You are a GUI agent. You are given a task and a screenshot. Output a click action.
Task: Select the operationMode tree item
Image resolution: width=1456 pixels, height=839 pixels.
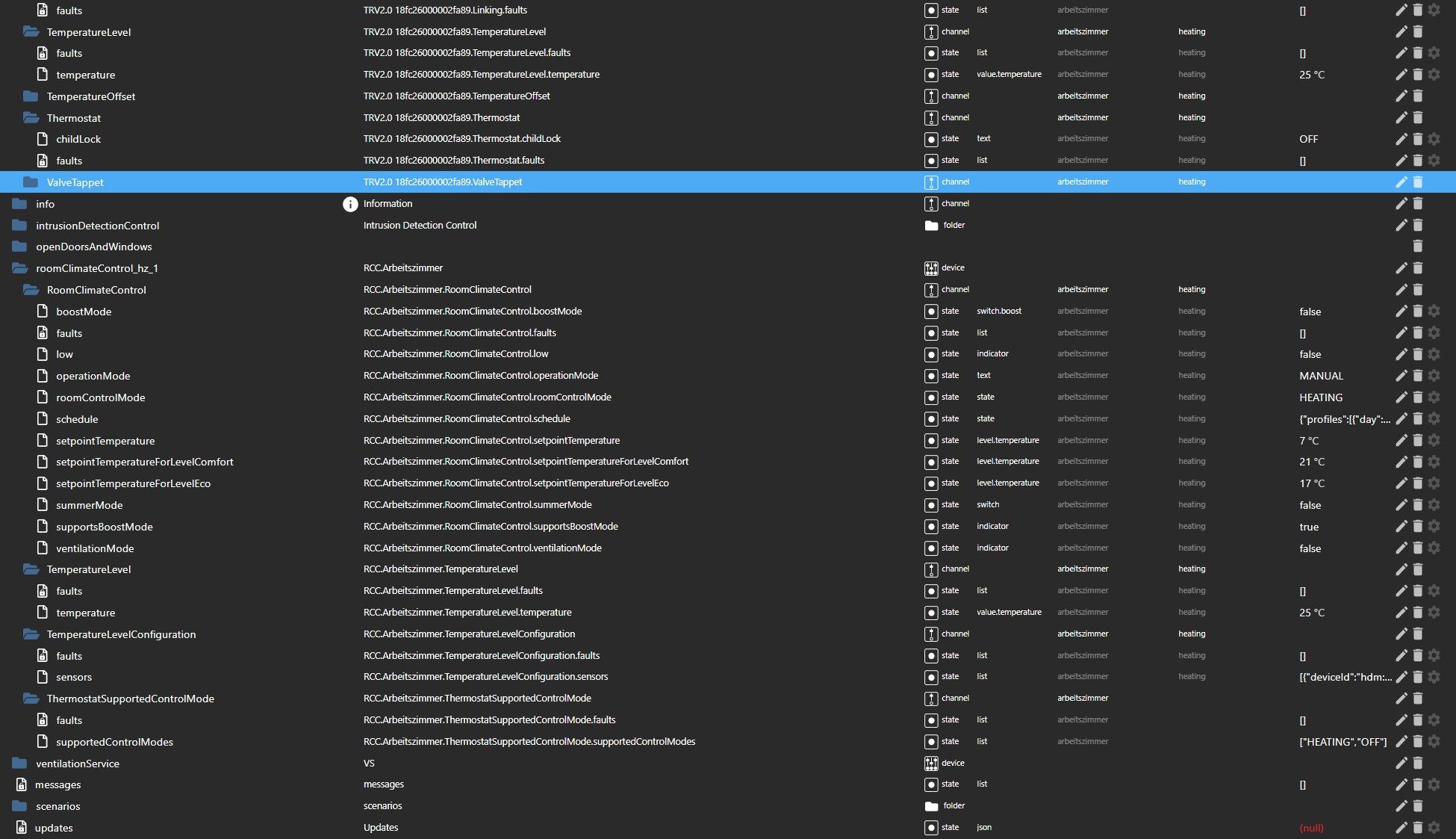(93, 376)
